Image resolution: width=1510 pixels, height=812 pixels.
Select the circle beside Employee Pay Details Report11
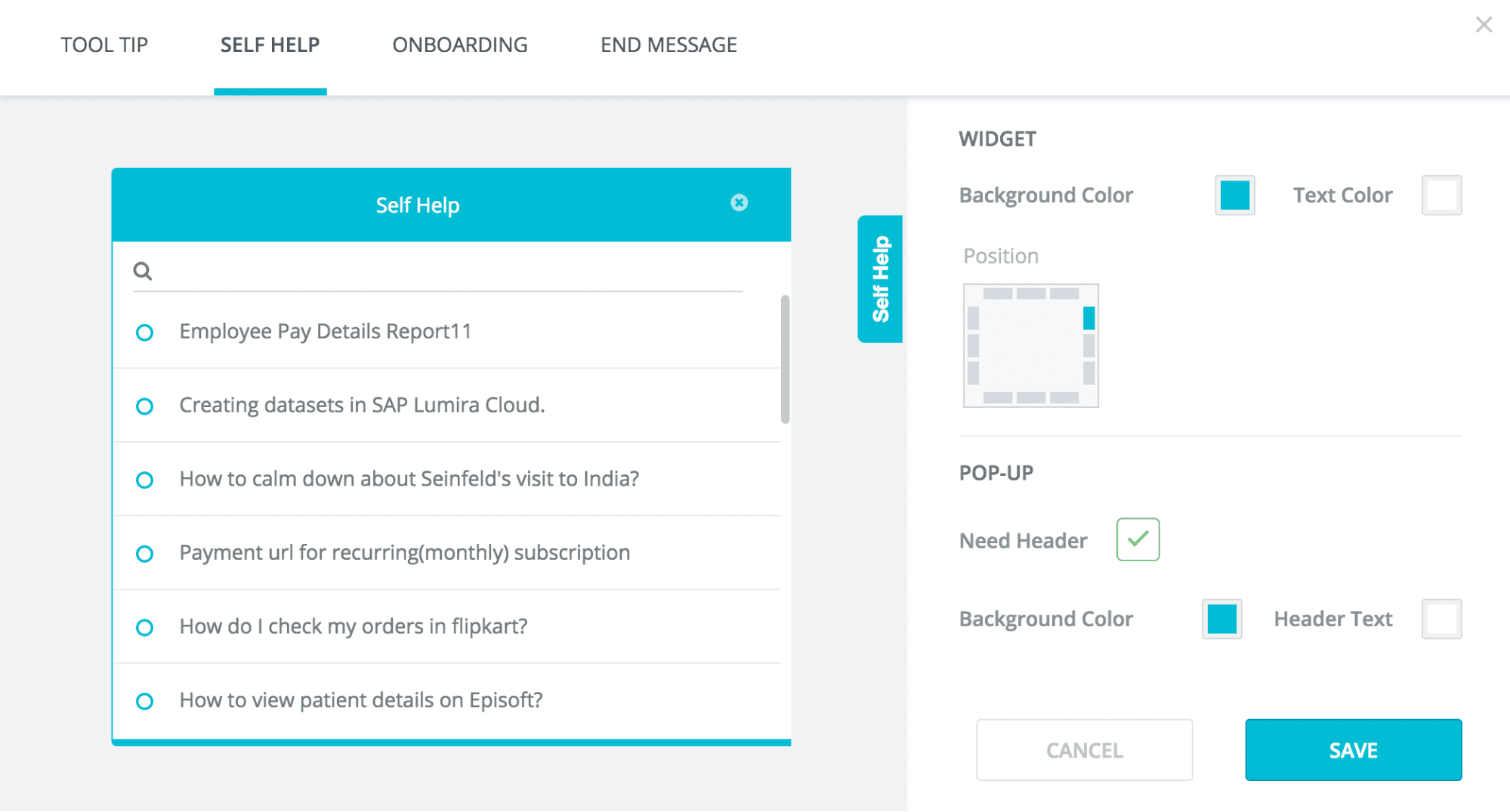144,332
